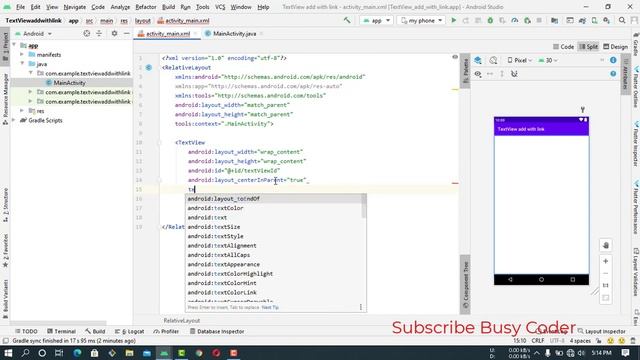The height and width of the screenshot is (360, 640).
Task: Open autocomplete popup options menu dots
Action: 360,307
